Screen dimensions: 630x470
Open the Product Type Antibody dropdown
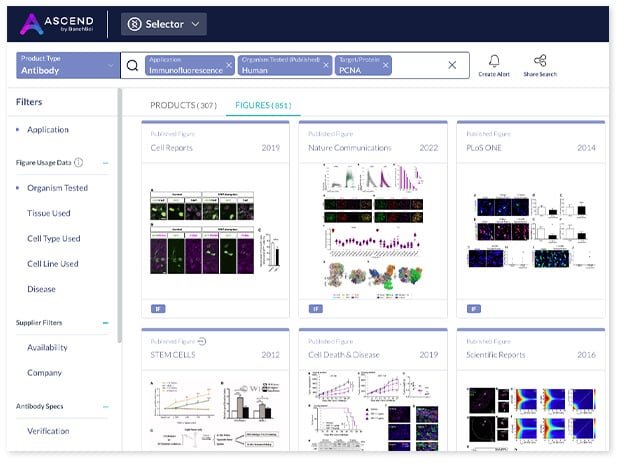[x=67, y=65]
